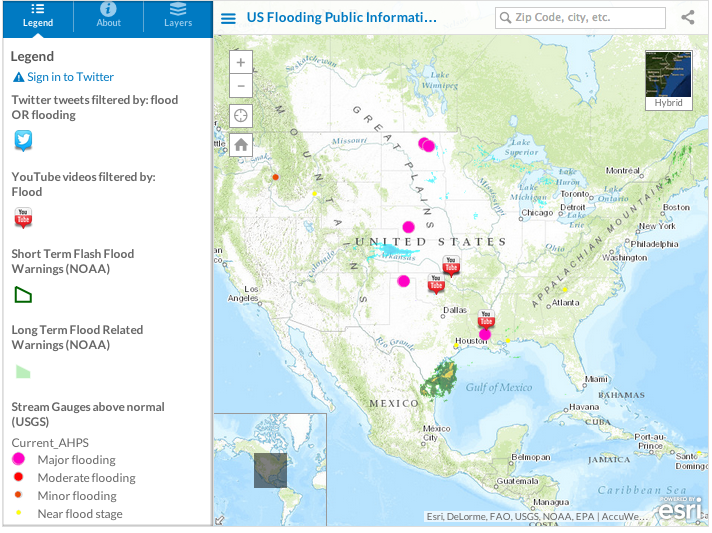Click the zoom in plus button
Screen dimensions: 712x533
tap(241, 62)
